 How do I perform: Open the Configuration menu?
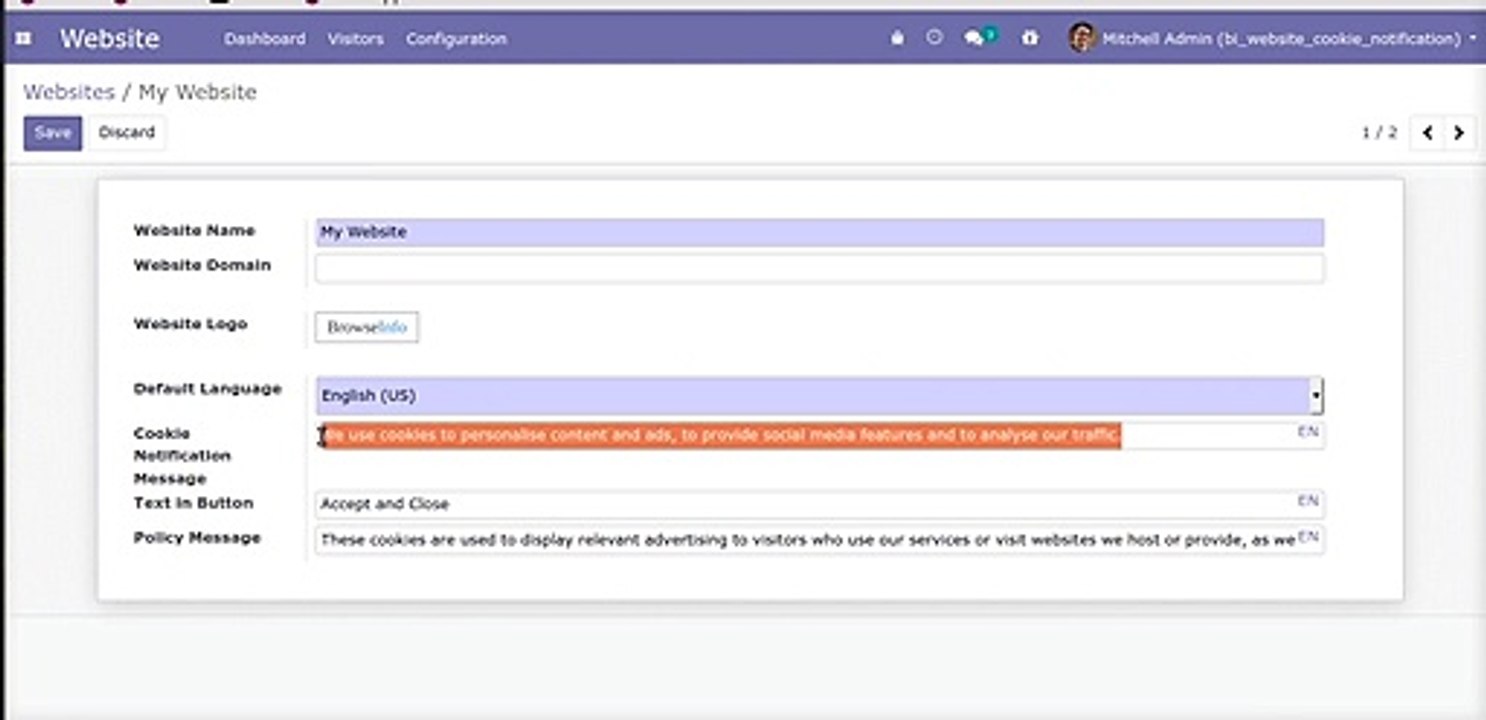pos(456,39)
